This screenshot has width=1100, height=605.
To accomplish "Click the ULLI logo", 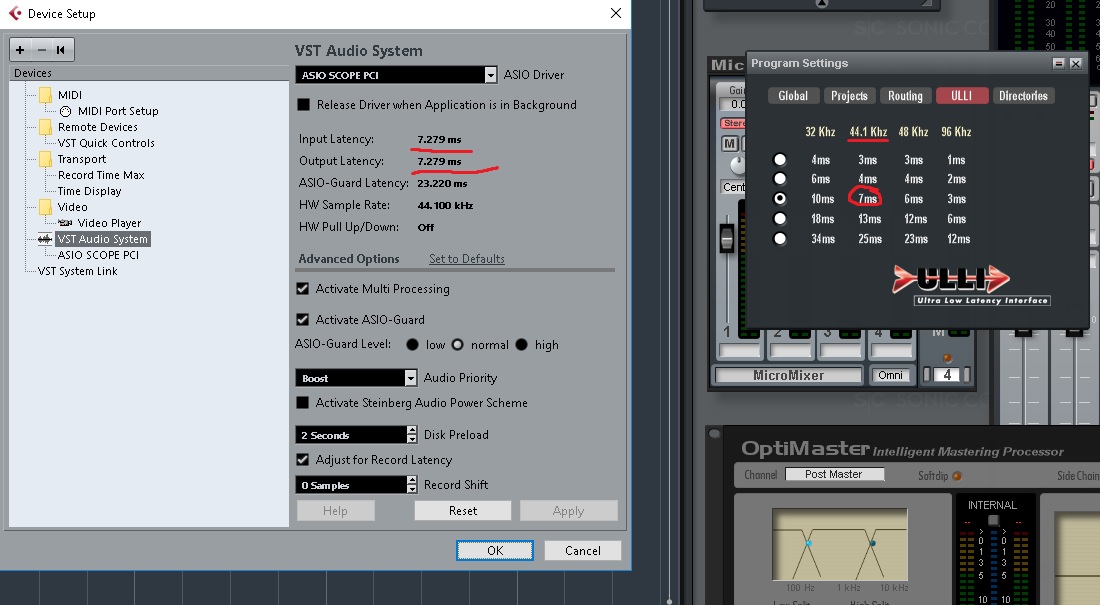I will tap(971, 286).
